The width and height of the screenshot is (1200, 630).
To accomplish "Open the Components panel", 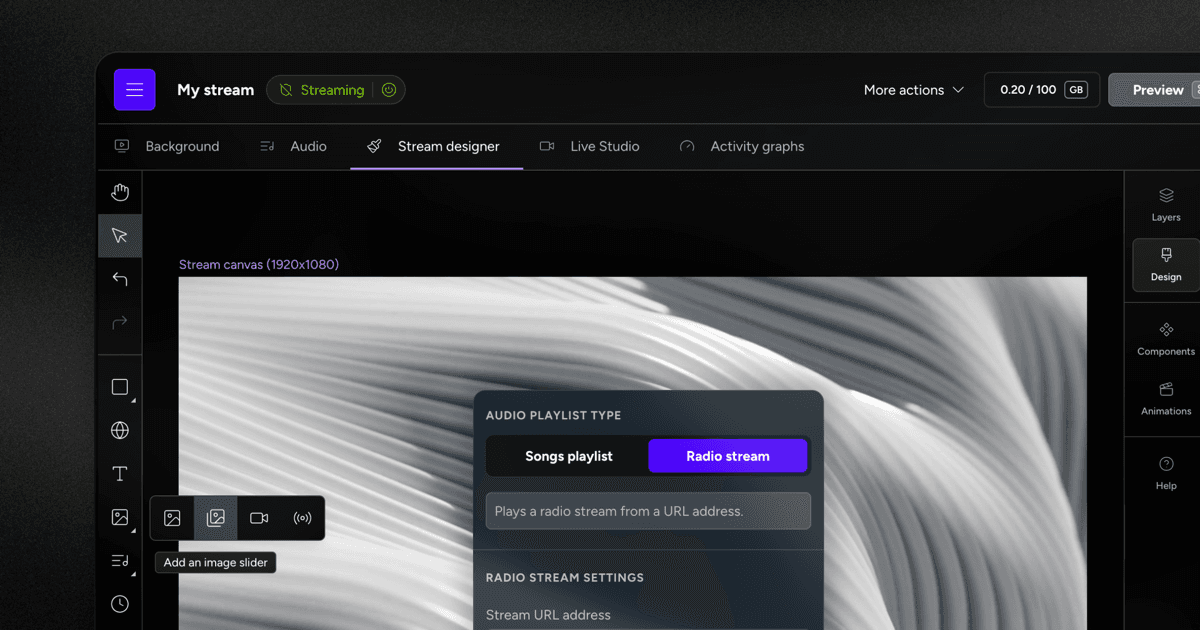I will (1166, 339).
